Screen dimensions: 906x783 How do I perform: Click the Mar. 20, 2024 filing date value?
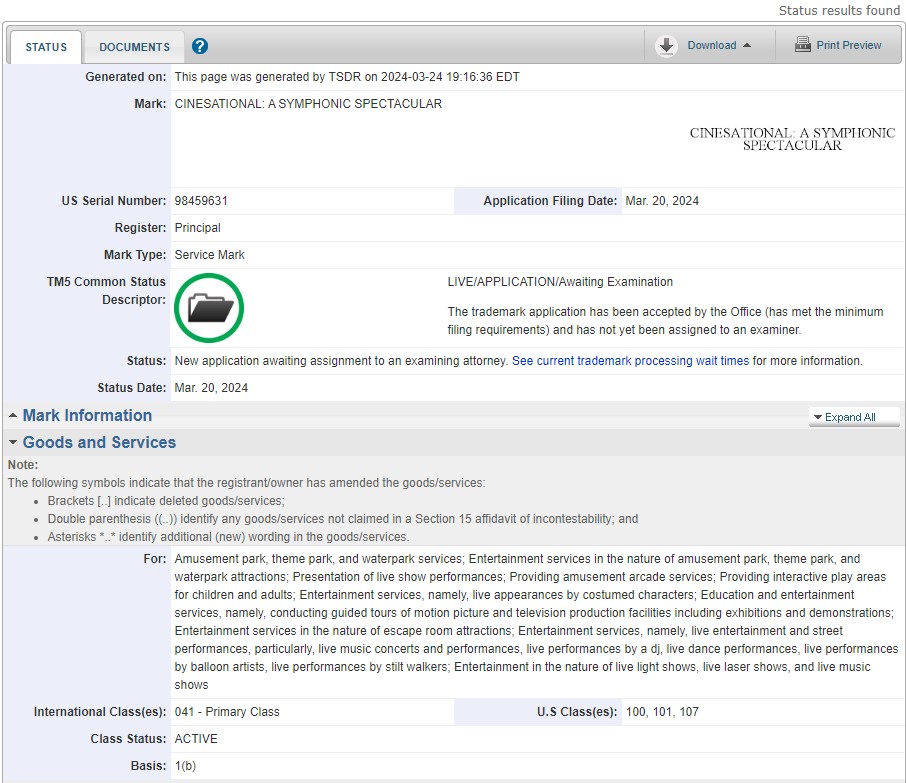click(x=662, y=201)
